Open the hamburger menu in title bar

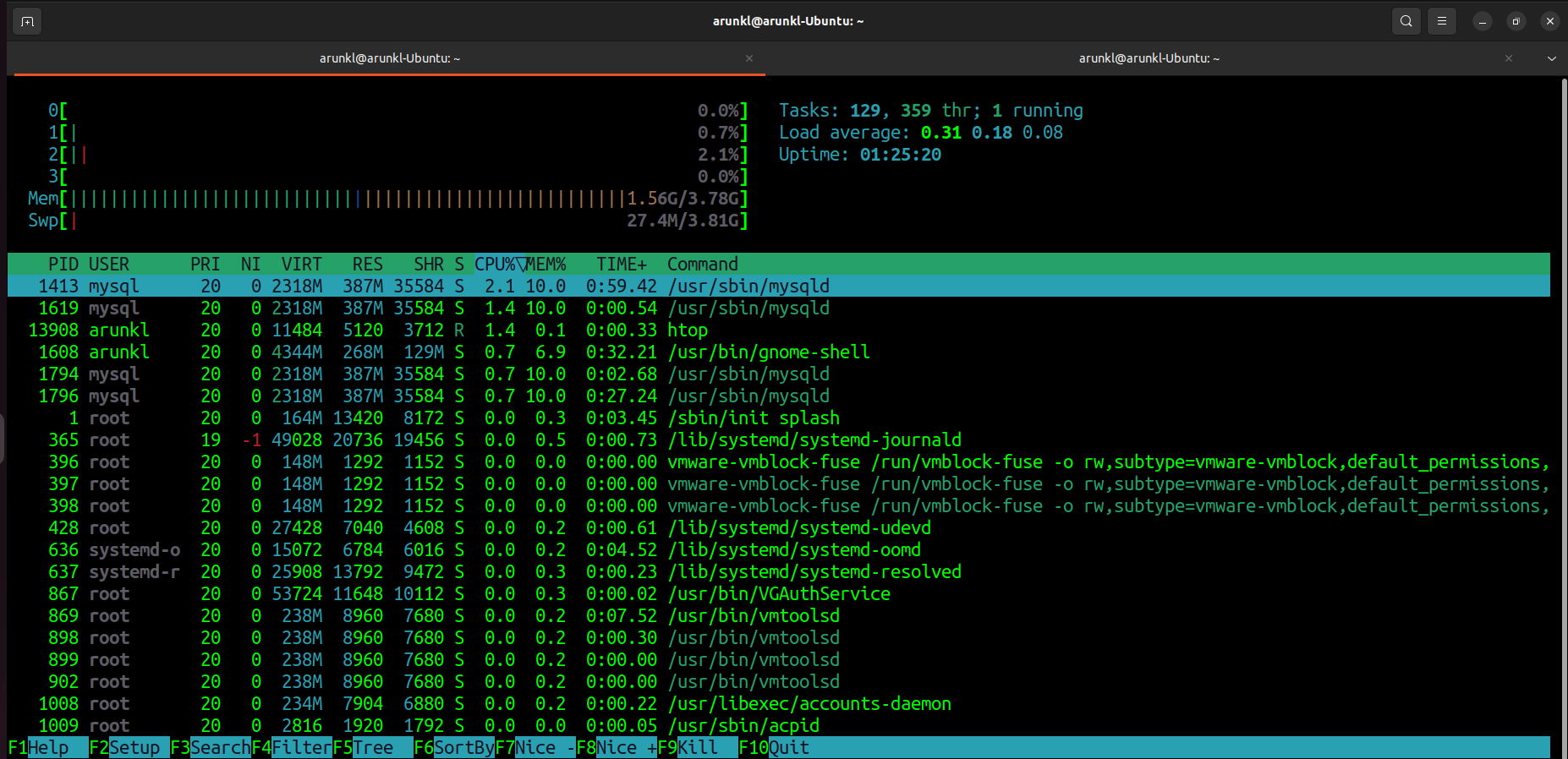[1442, 21]
